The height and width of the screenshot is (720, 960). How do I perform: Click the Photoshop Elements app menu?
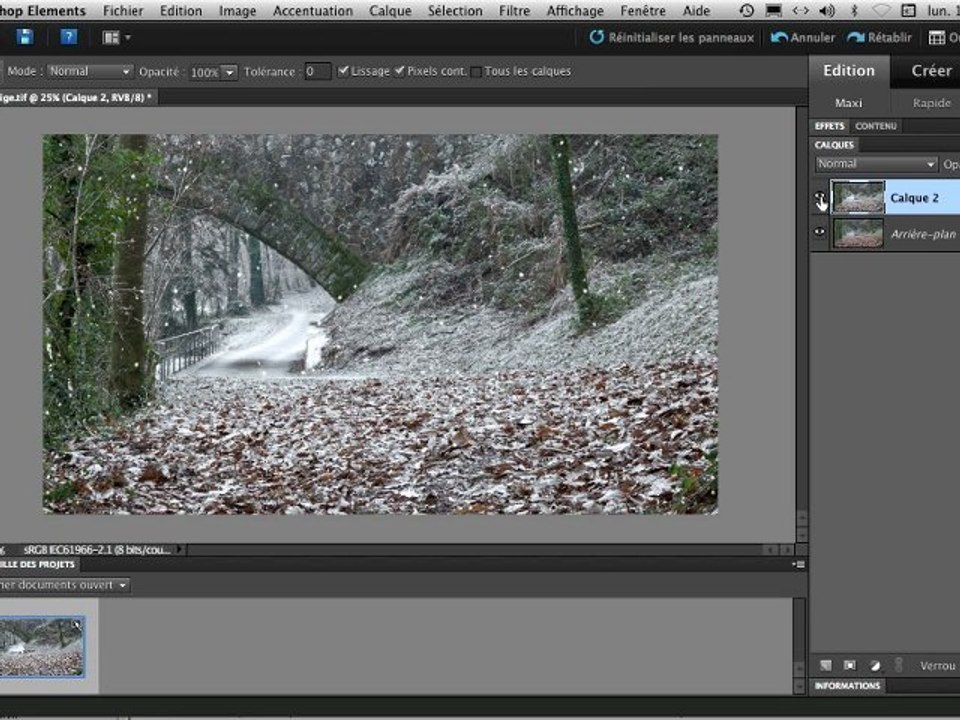tap(43, 10)
